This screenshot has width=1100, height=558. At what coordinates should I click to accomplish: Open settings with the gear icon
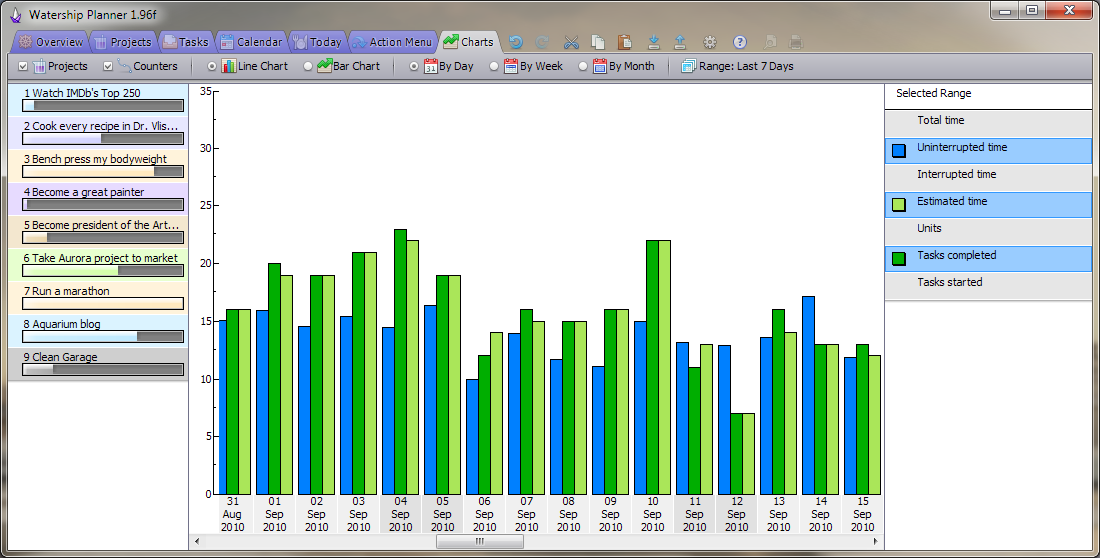(710, 42)
